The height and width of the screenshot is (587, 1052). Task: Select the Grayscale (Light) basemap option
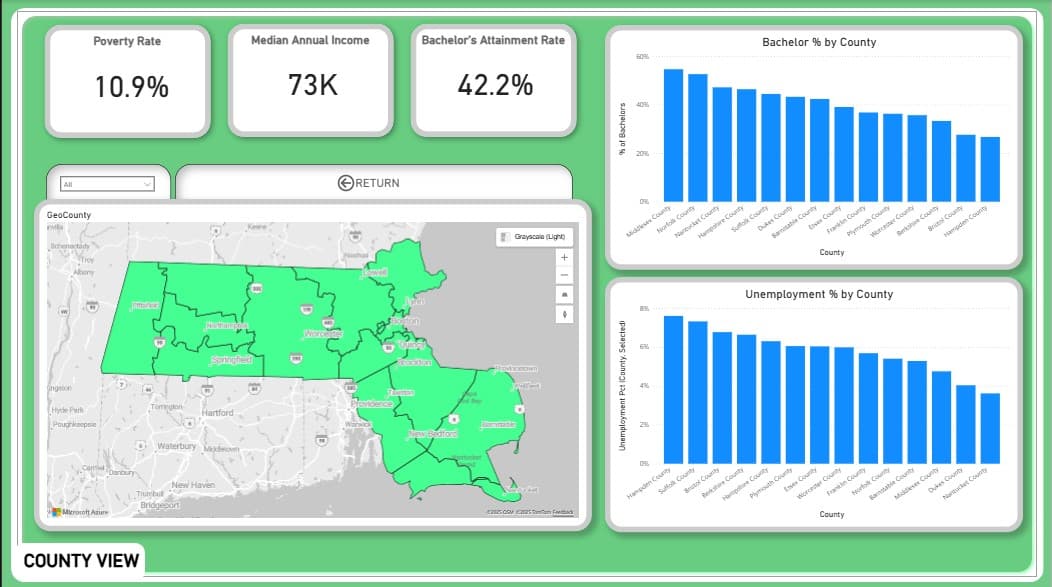click(x=540, y=236)
